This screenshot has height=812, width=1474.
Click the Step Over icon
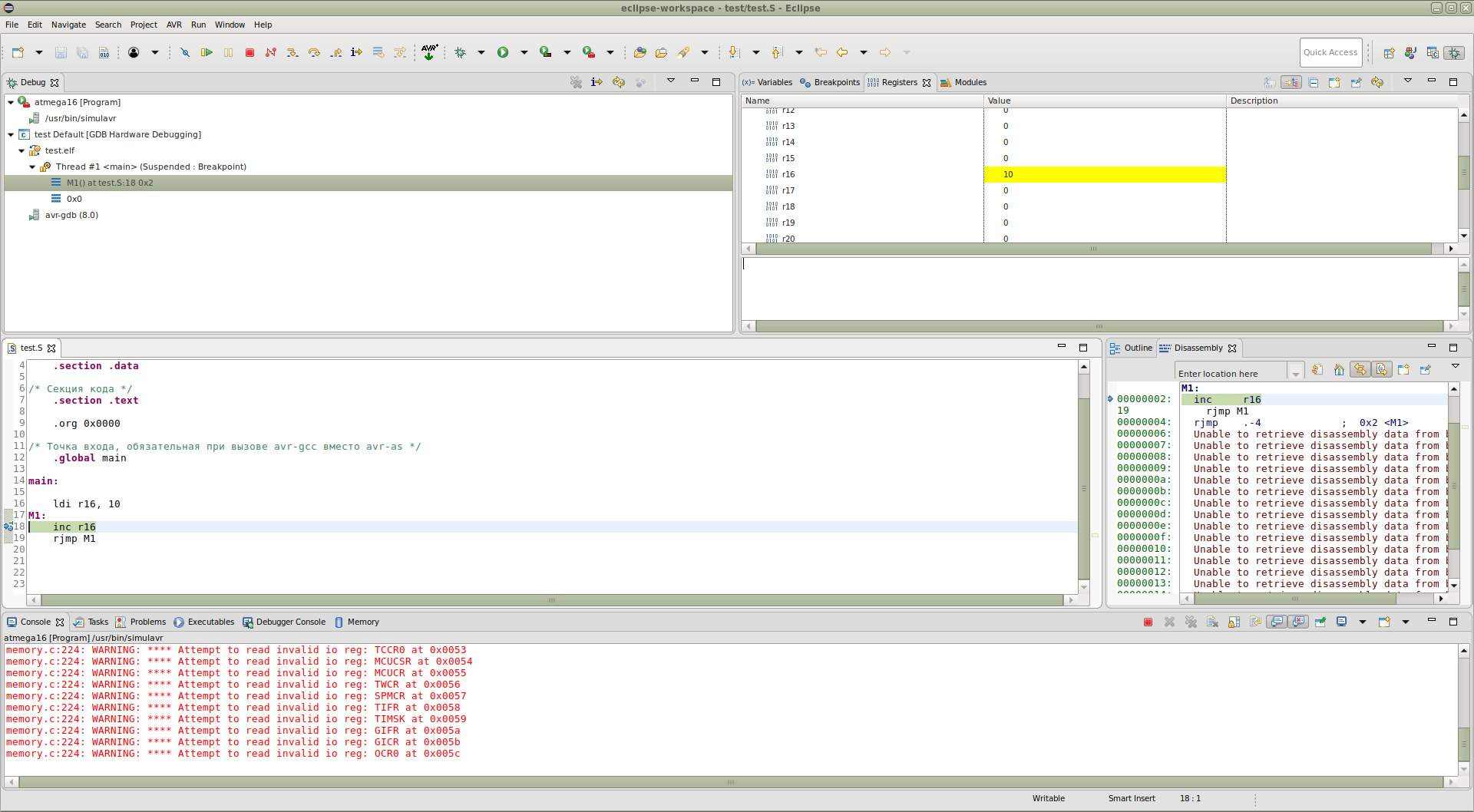(314, 52)
